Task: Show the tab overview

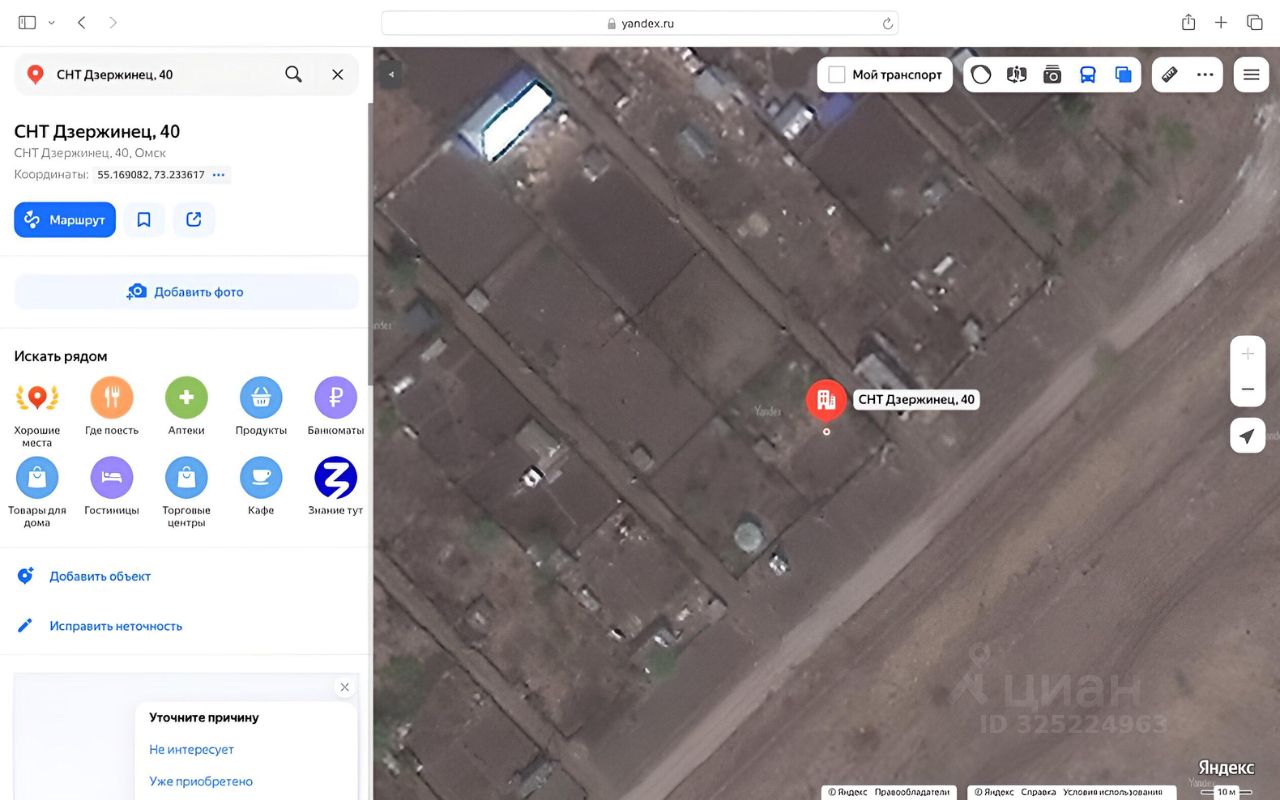Action: click(x=1254, y=22)
